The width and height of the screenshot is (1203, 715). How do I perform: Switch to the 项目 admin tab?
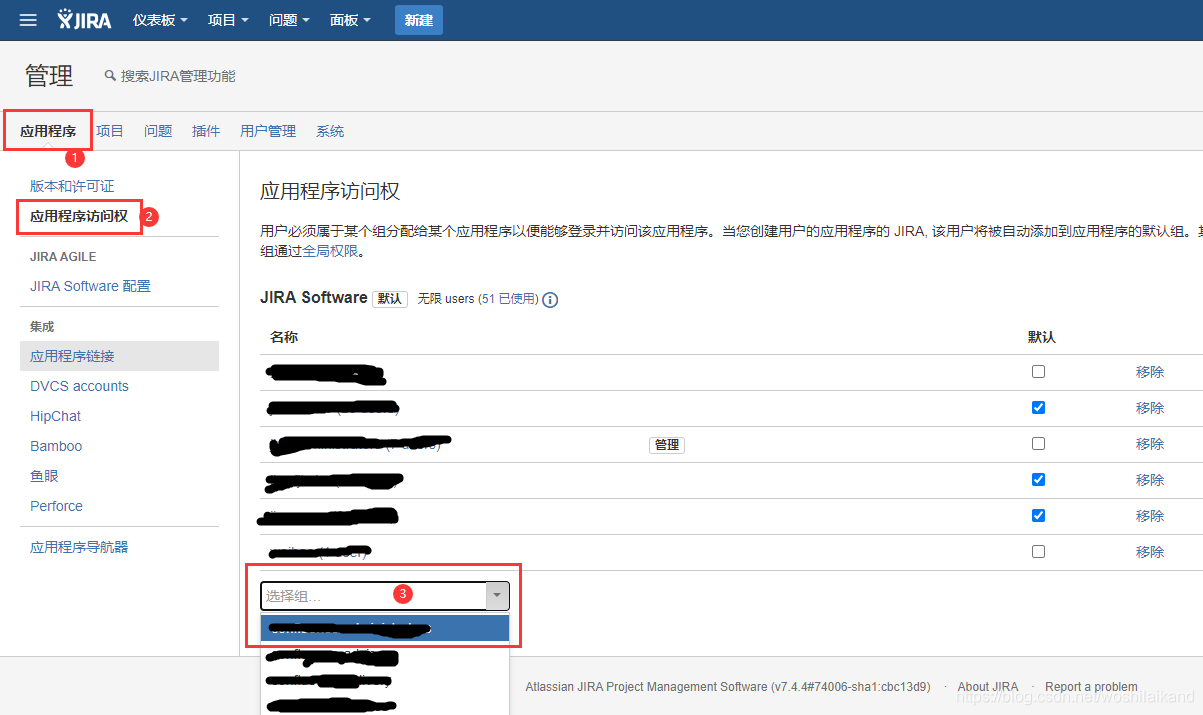110,131
